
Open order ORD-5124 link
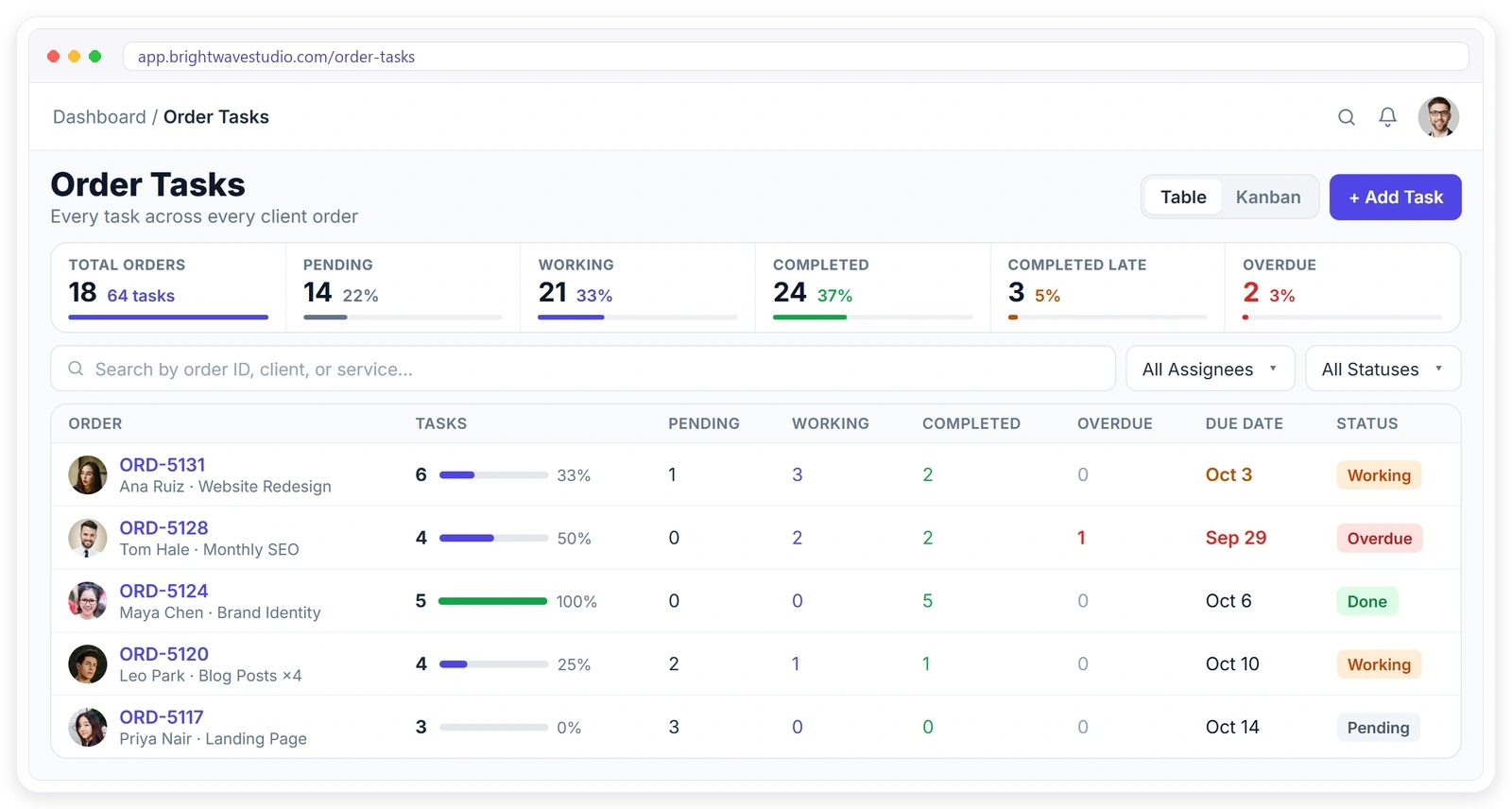click(x=163, y=592)
